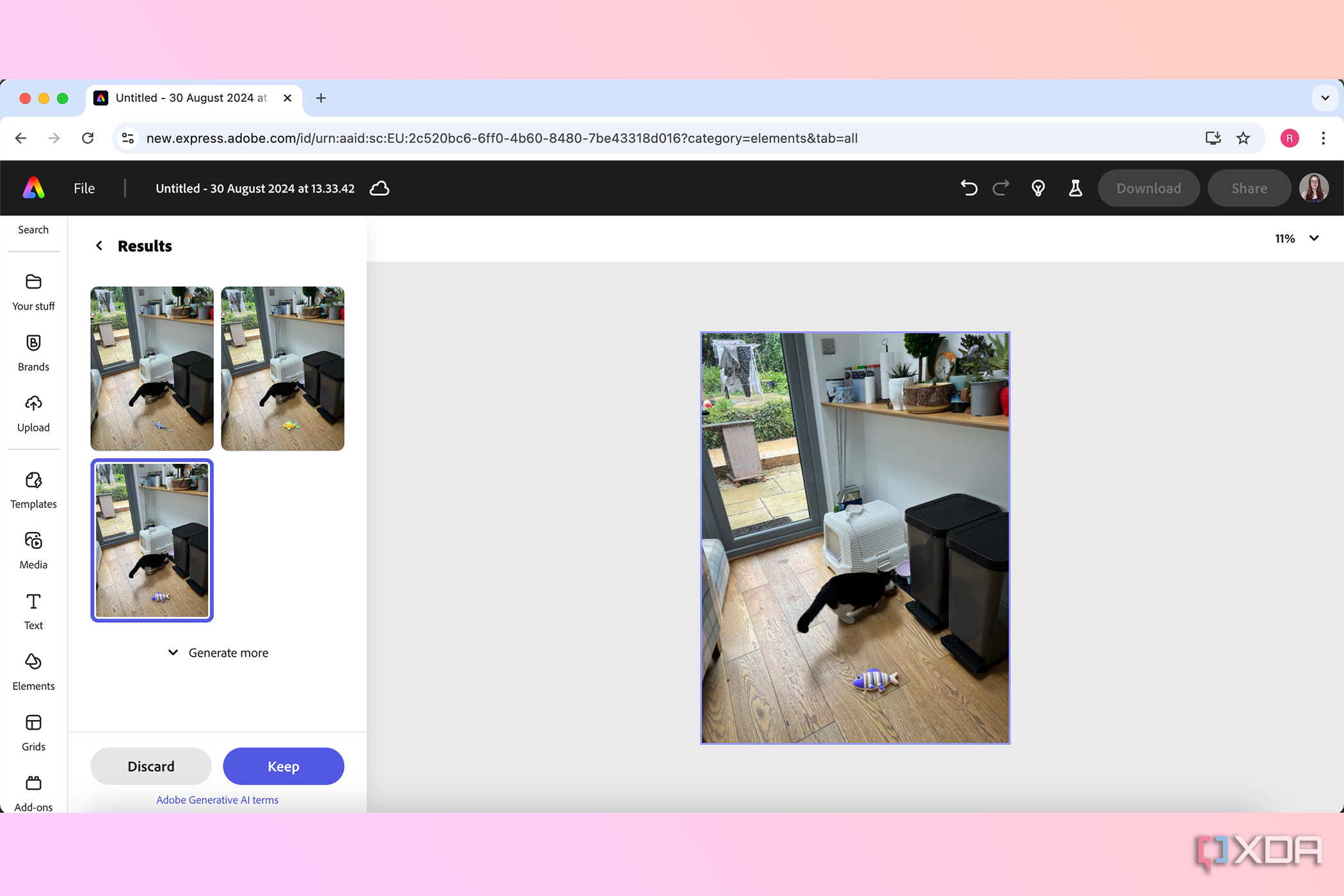This screenshot has width=1344, height=896.
Task: Open the Brands panel
Action: pos(33,353)
